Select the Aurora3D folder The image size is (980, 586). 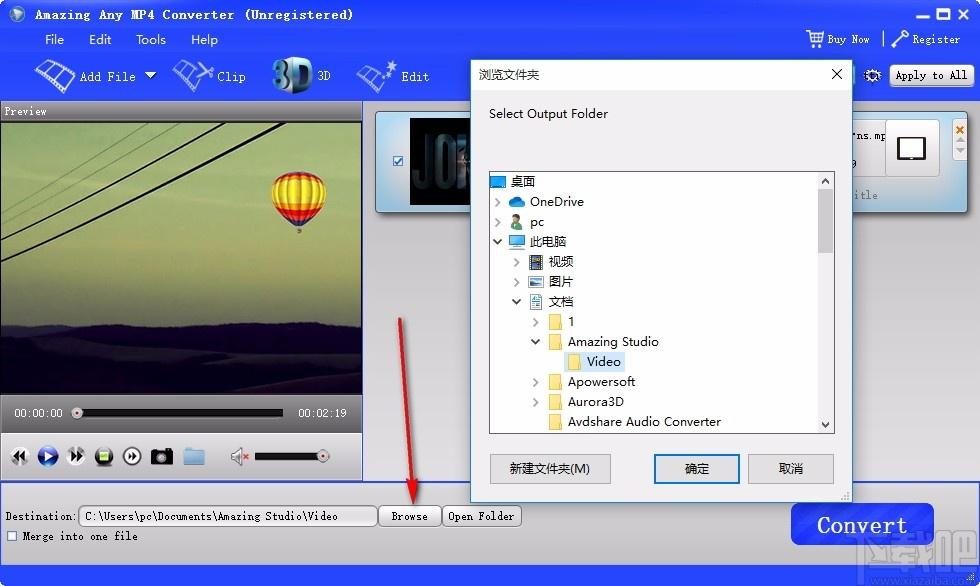pyautogui.click(x=595, y=402)
